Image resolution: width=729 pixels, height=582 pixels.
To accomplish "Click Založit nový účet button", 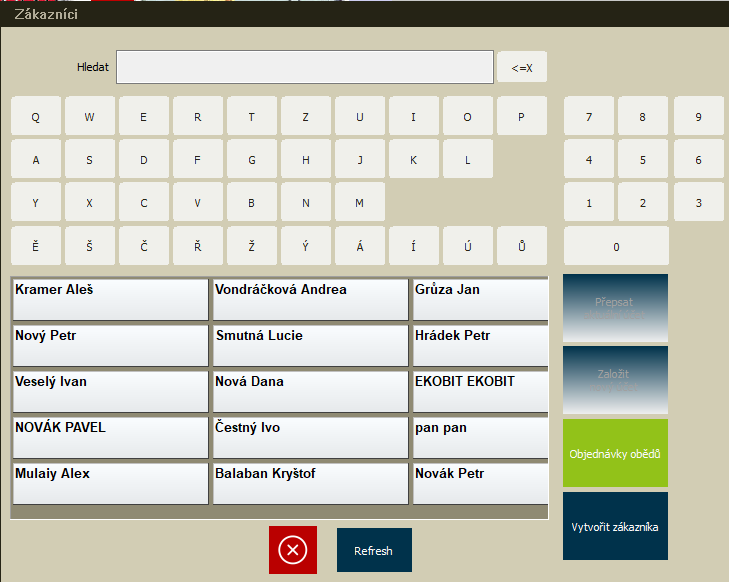I will coord(615,380).
